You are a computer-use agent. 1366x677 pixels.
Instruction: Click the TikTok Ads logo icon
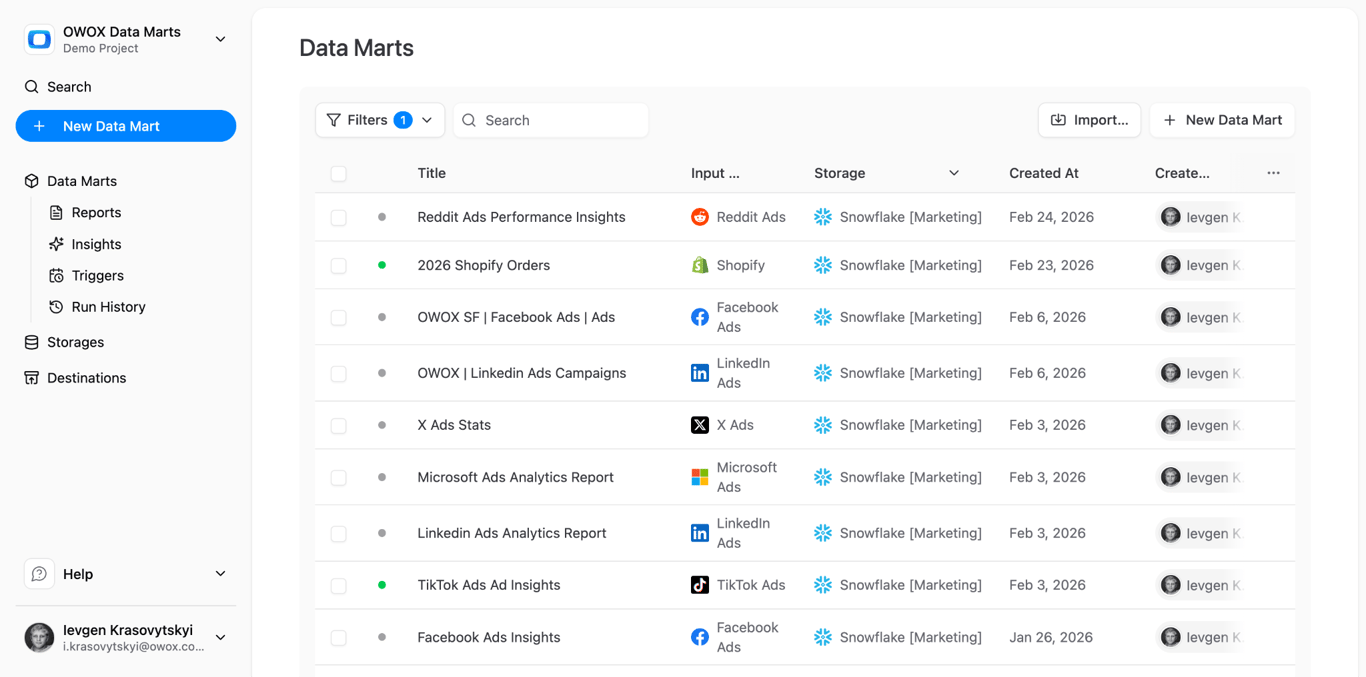pos(700,585)
